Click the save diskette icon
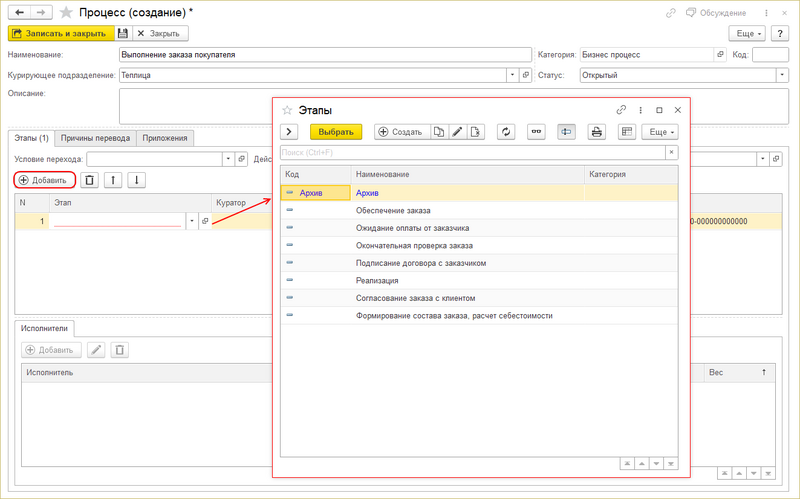This screenshot has width=800, height=499. pyautogui.click(x=122, y=33)
